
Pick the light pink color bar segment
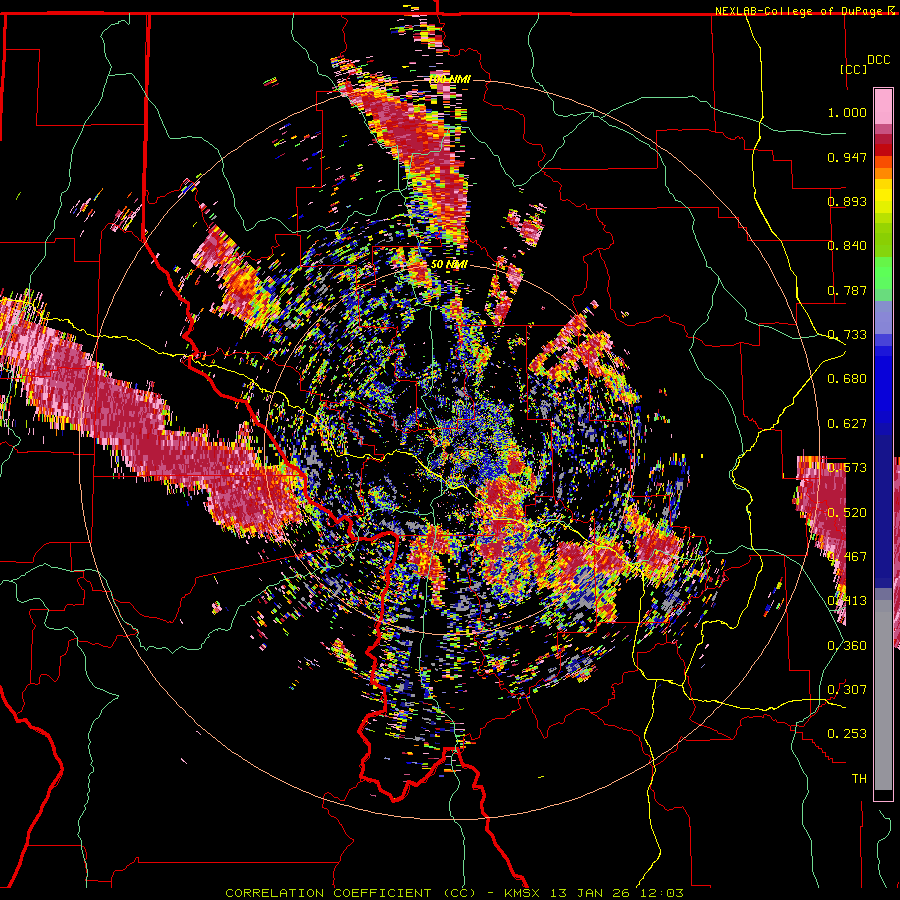pos(883,107)
